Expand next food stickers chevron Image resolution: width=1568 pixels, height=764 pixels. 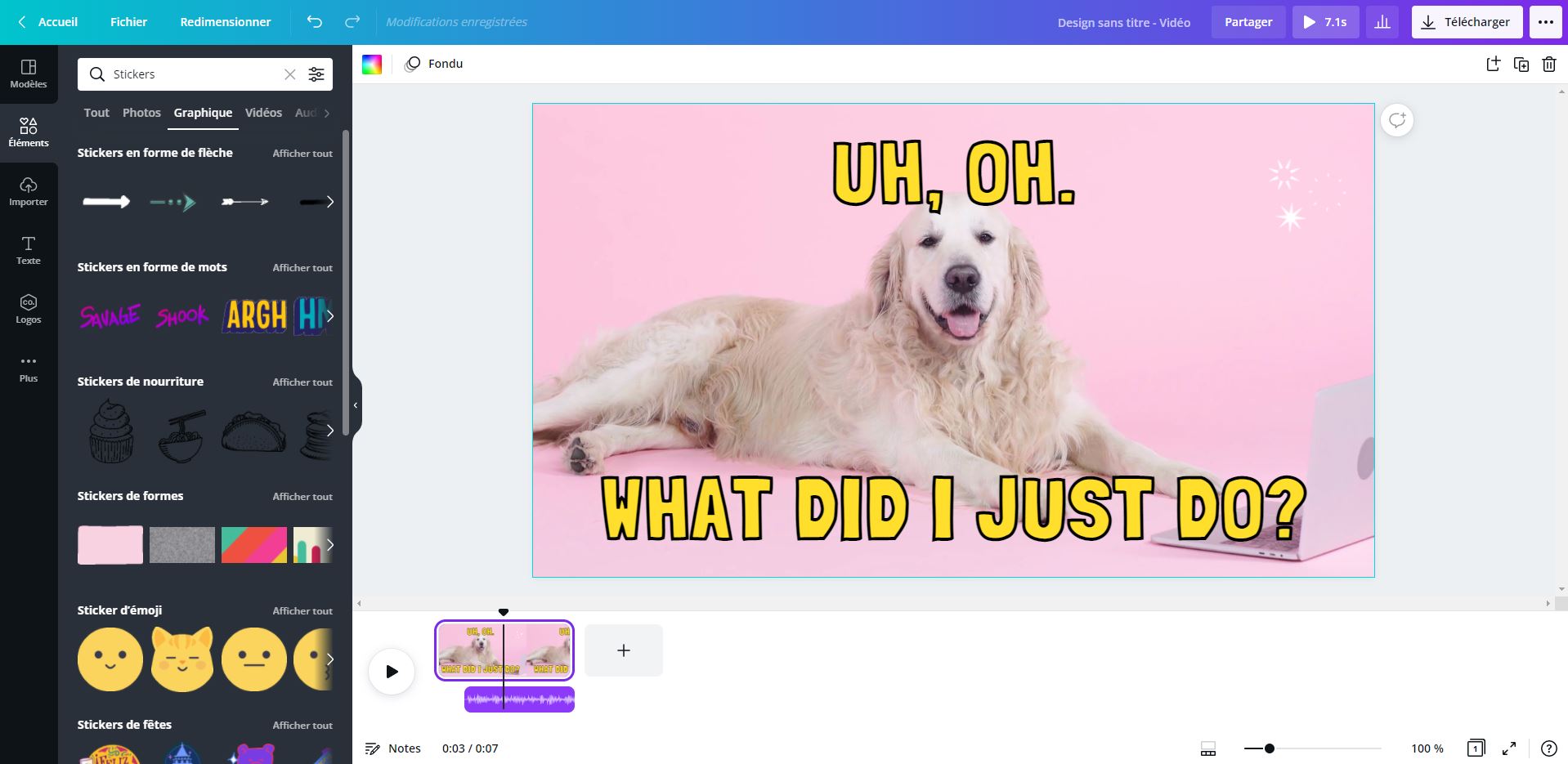pyautogui.click(x=329, y=431)
